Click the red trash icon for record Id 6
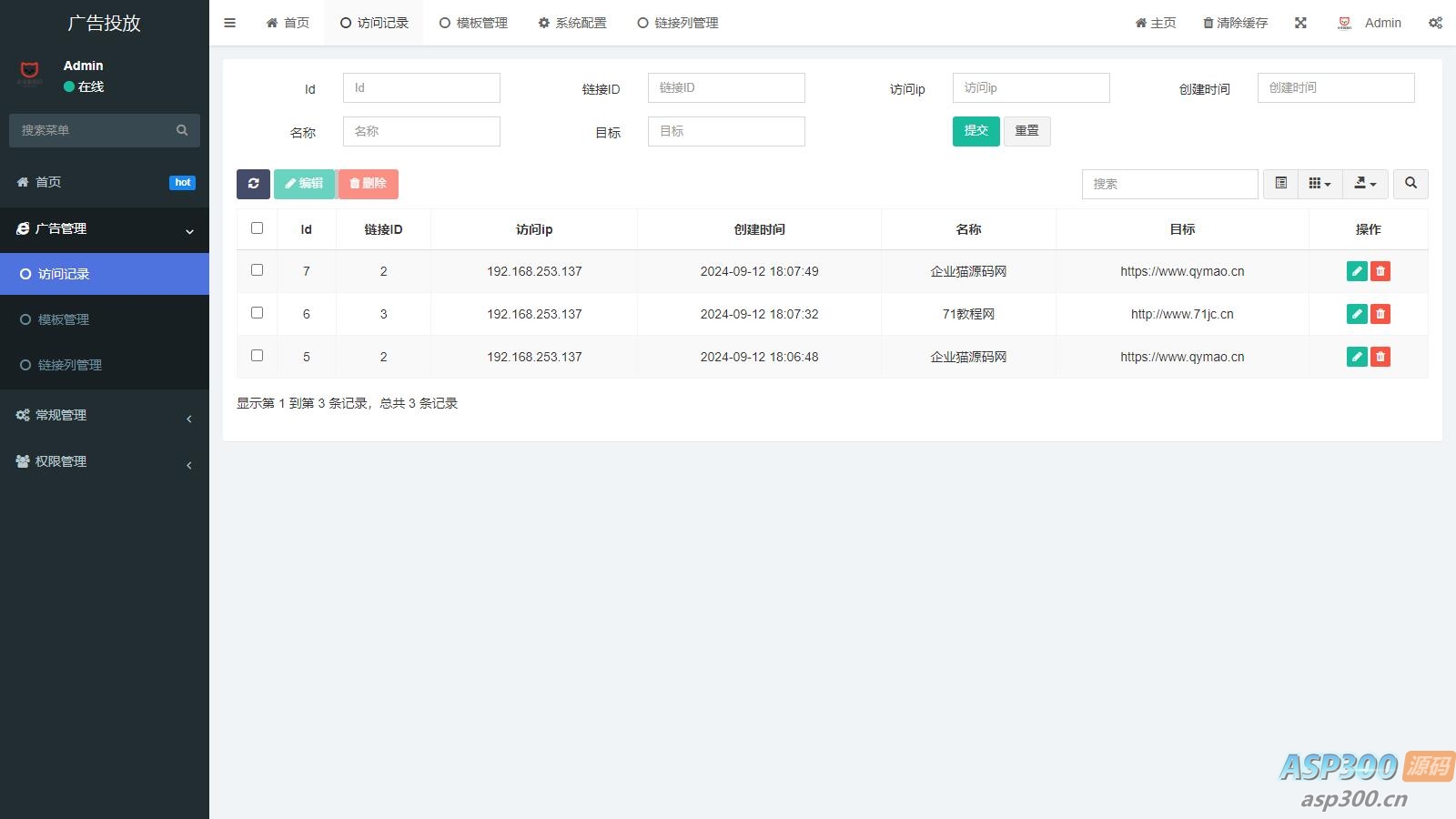Image resolution: width=1456 pixels, height=819 pixels. pyautogui.click(x=1380, y=314)
